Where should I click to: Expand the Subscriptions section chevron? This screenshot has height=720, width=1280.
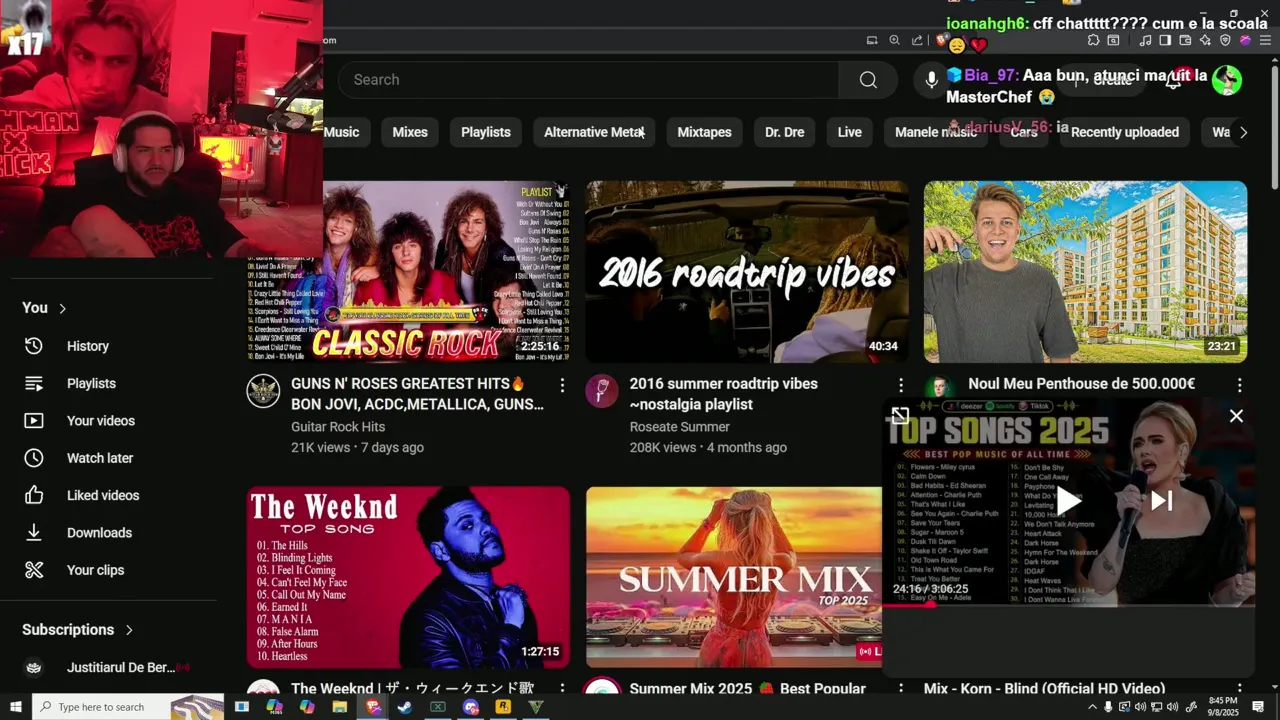coord(129,630)
